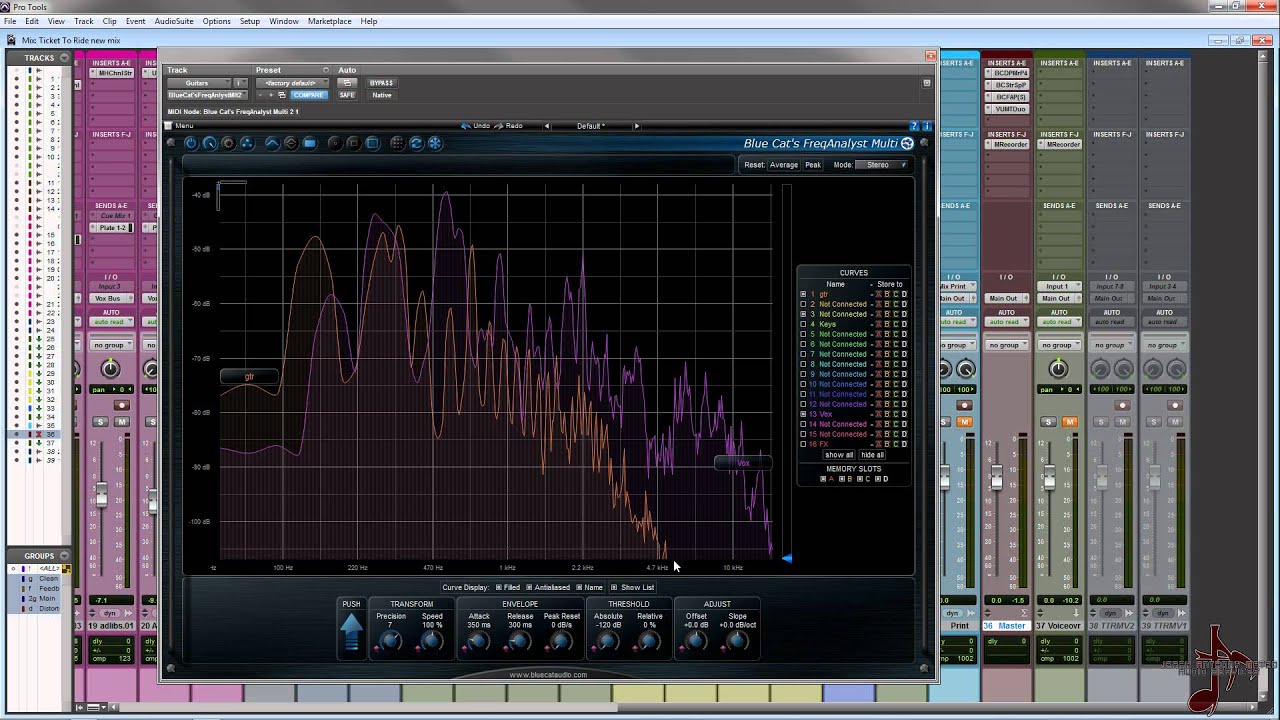Click the show all curves button
The width and height of the screenshot is (1280, 720).
click(839, 455)
